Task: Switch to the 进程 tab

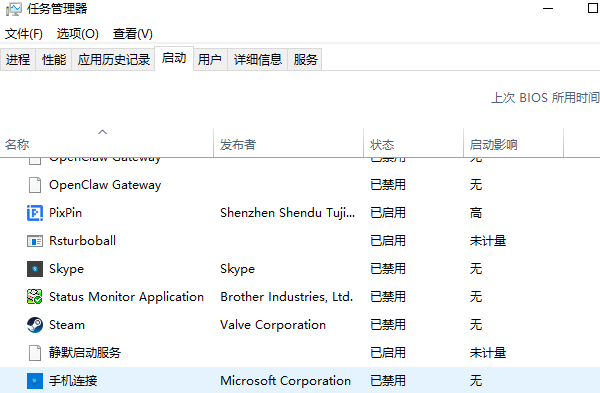Action: tap(18, 59)
